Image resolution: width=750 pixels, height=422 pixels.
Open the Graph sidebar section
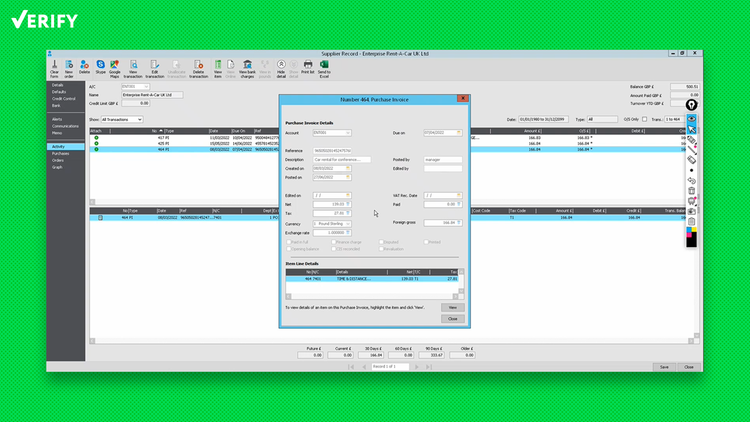point(57,167)
